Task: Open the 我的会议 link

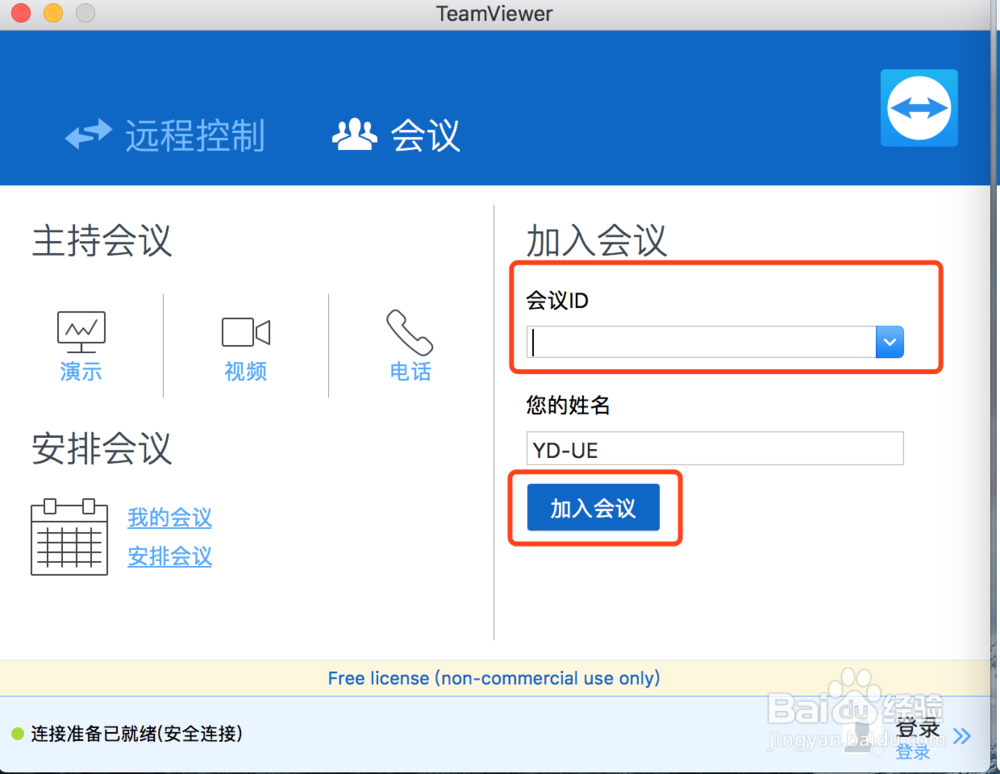Action: click(169, 518)
